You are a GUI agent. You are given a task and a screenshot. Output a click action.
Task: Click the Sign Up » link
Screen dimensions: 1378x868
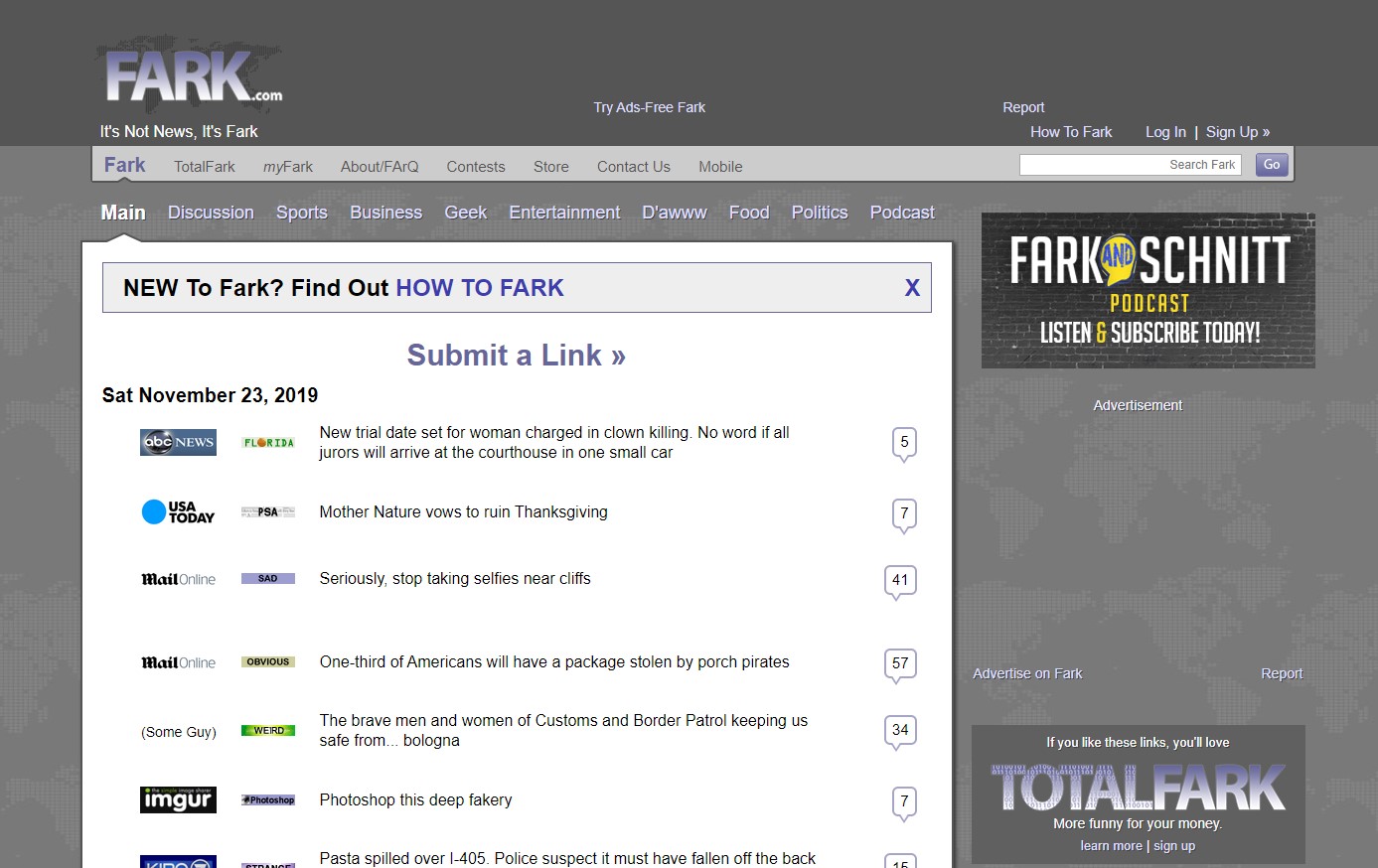(x=1238, y=132)
